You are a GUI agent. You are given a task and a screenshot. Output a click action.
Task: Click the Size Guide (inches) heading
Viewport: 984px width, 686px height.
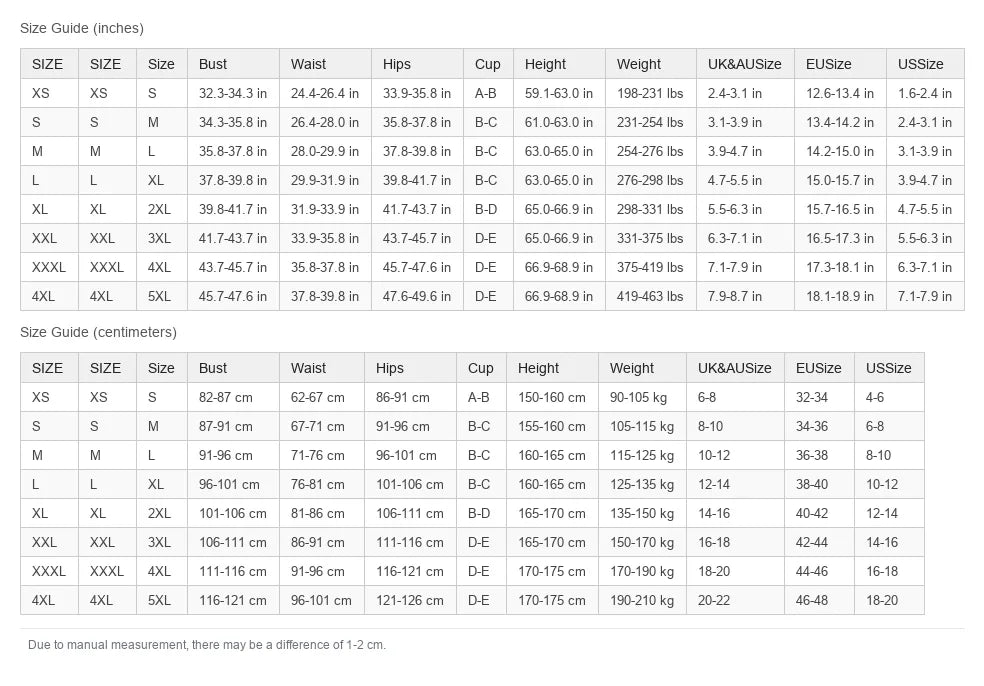pyautogui.click(x=82, y=28)
